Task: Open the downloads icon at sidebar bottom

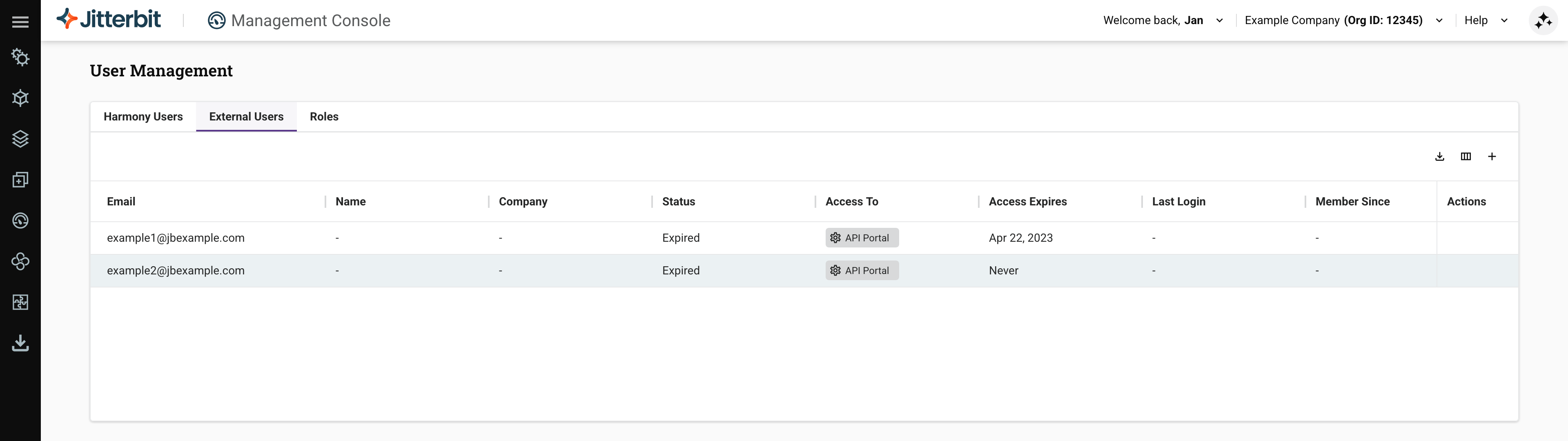Action: pyautogui.click(x=20, y=342)
